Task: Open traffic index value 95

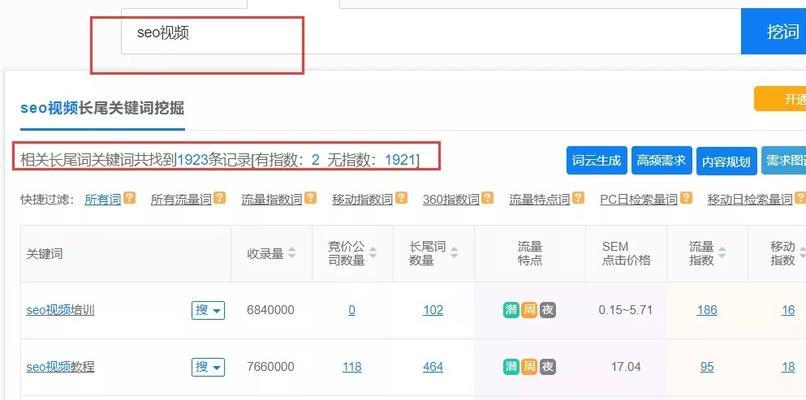Action: [707, 367]
